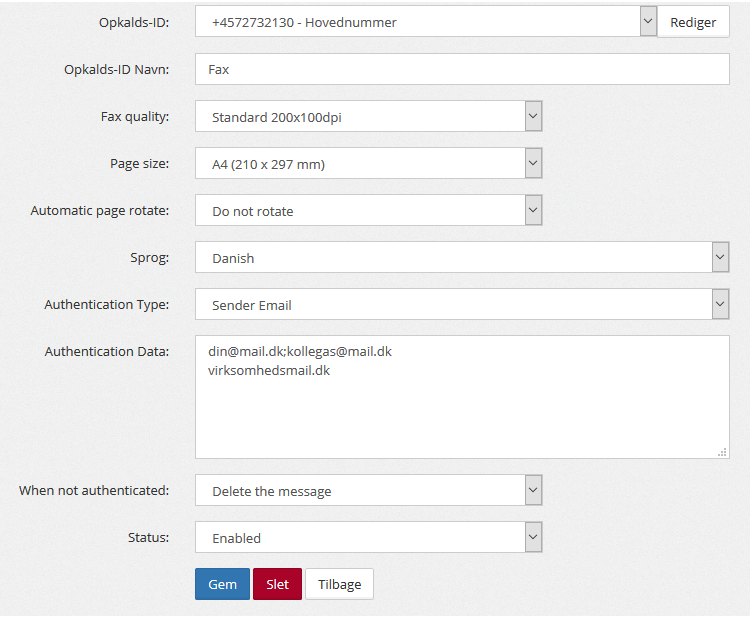Click the Authentication Data resize handle
751x618 pixels.
[722, 452]
